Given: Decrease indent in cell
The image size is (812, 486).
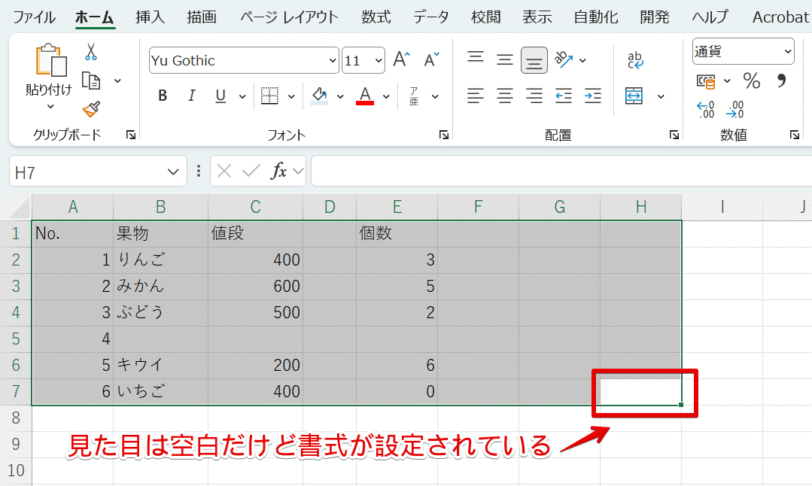Looking at the screenshot, I should tap(563, 96).
